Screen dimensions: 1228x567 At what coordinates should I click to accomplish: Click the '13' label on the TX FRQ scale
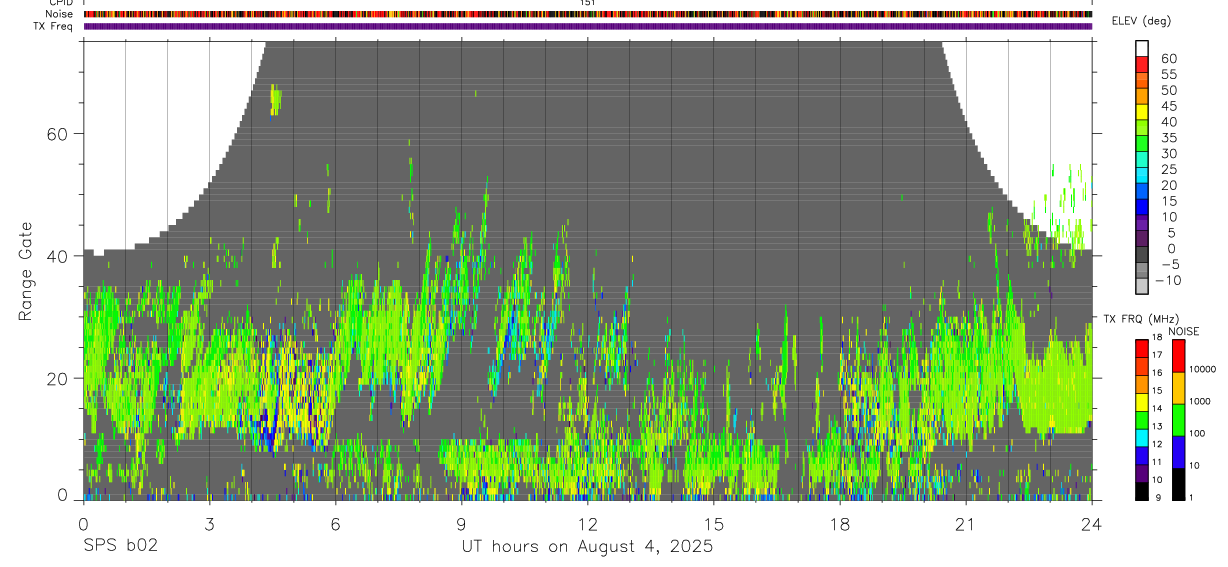1156,426
